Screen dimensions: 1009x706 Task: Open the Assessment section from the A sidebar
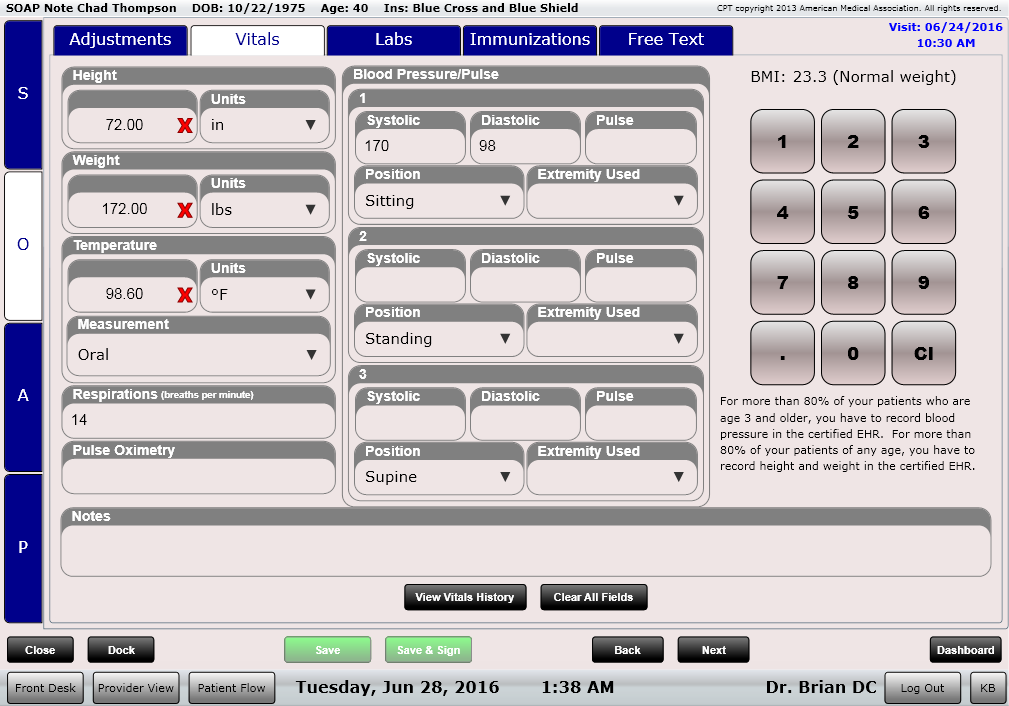tap(22, 396)
